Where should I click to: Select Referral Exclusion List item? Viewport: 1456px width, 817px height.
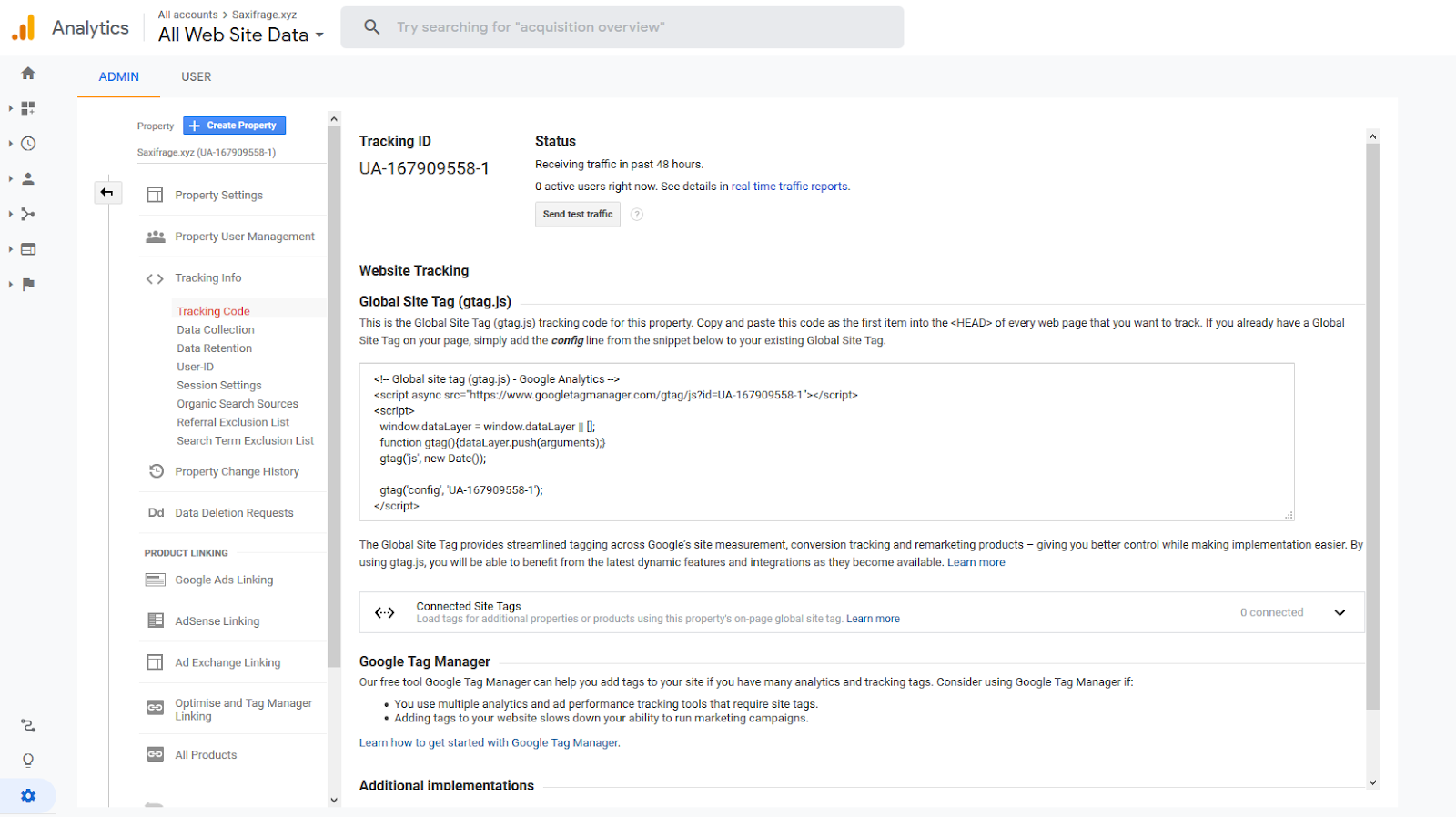[x=233, y=422]
